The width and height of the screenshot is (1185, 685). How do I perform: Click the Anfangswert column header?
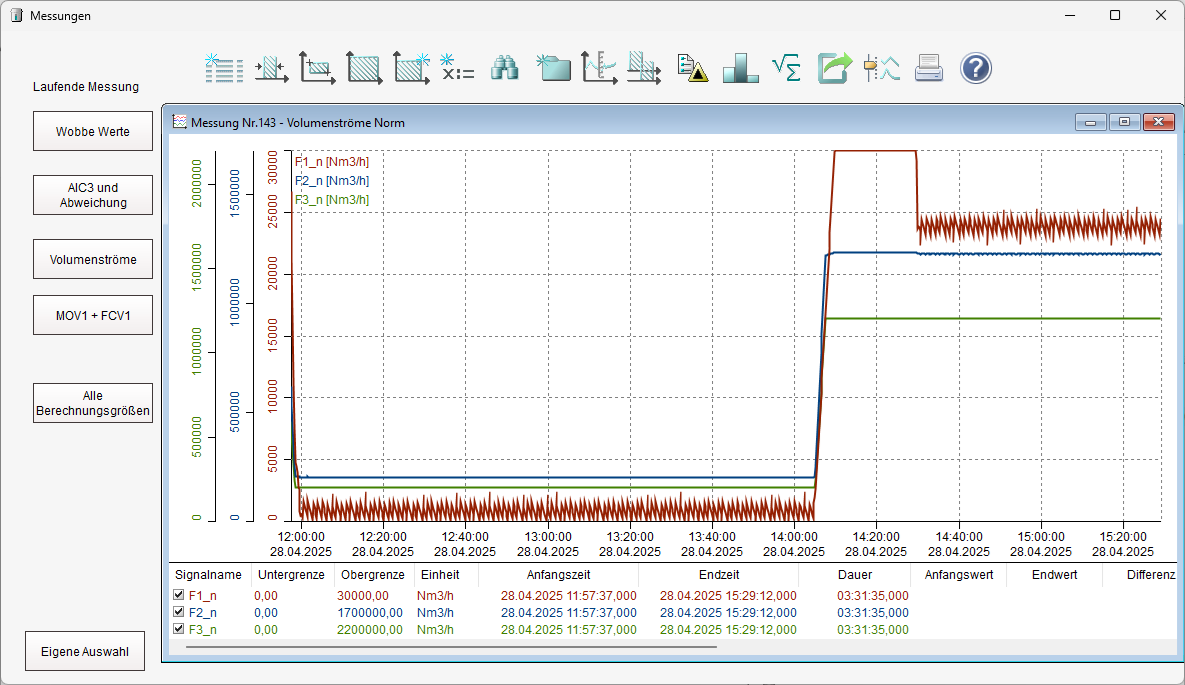pyautogui.click(x=959, y=575)
